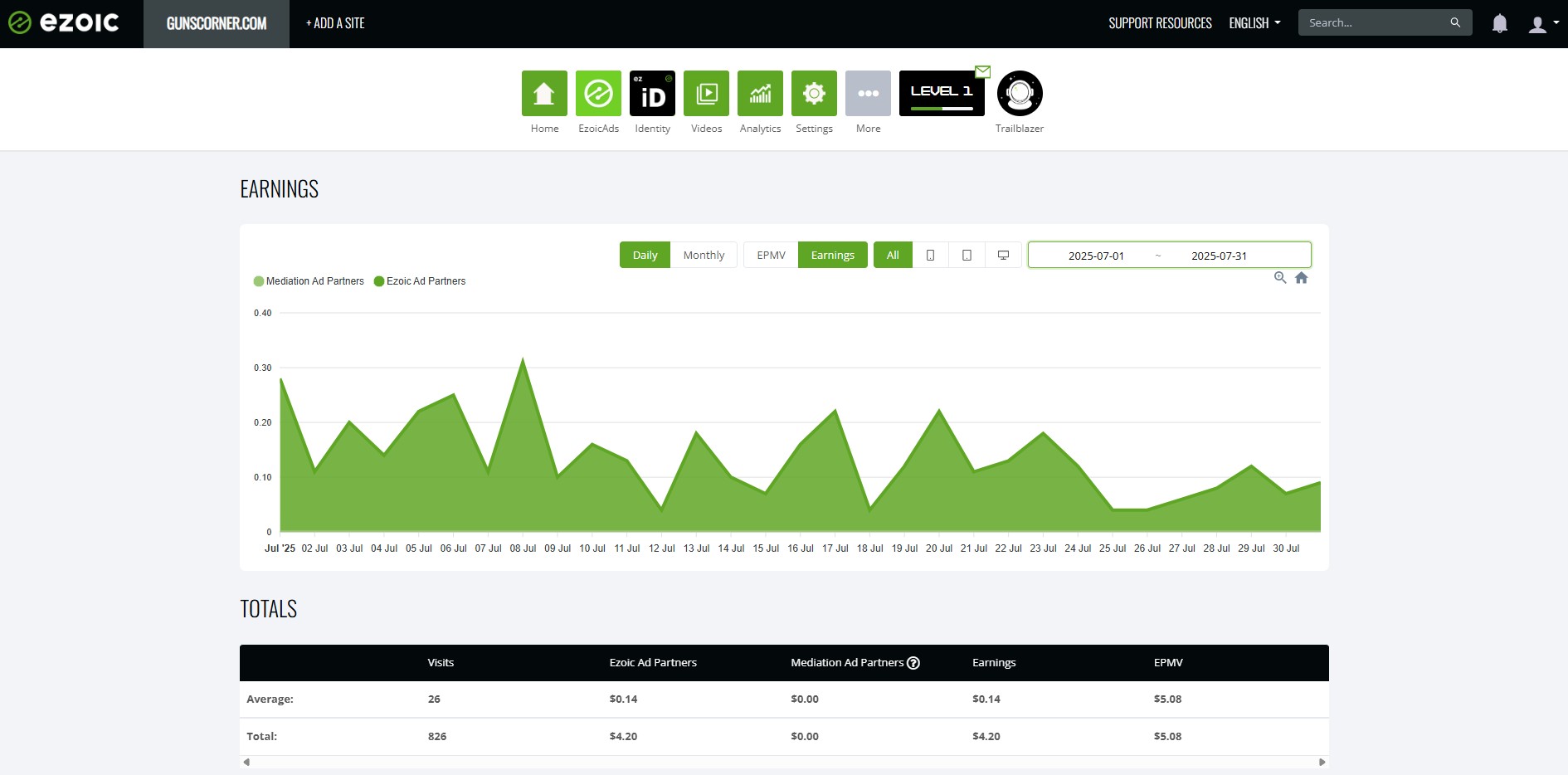Show EPMV in the chart
This screenshot has height=775, width=1568.
[771, 255]
